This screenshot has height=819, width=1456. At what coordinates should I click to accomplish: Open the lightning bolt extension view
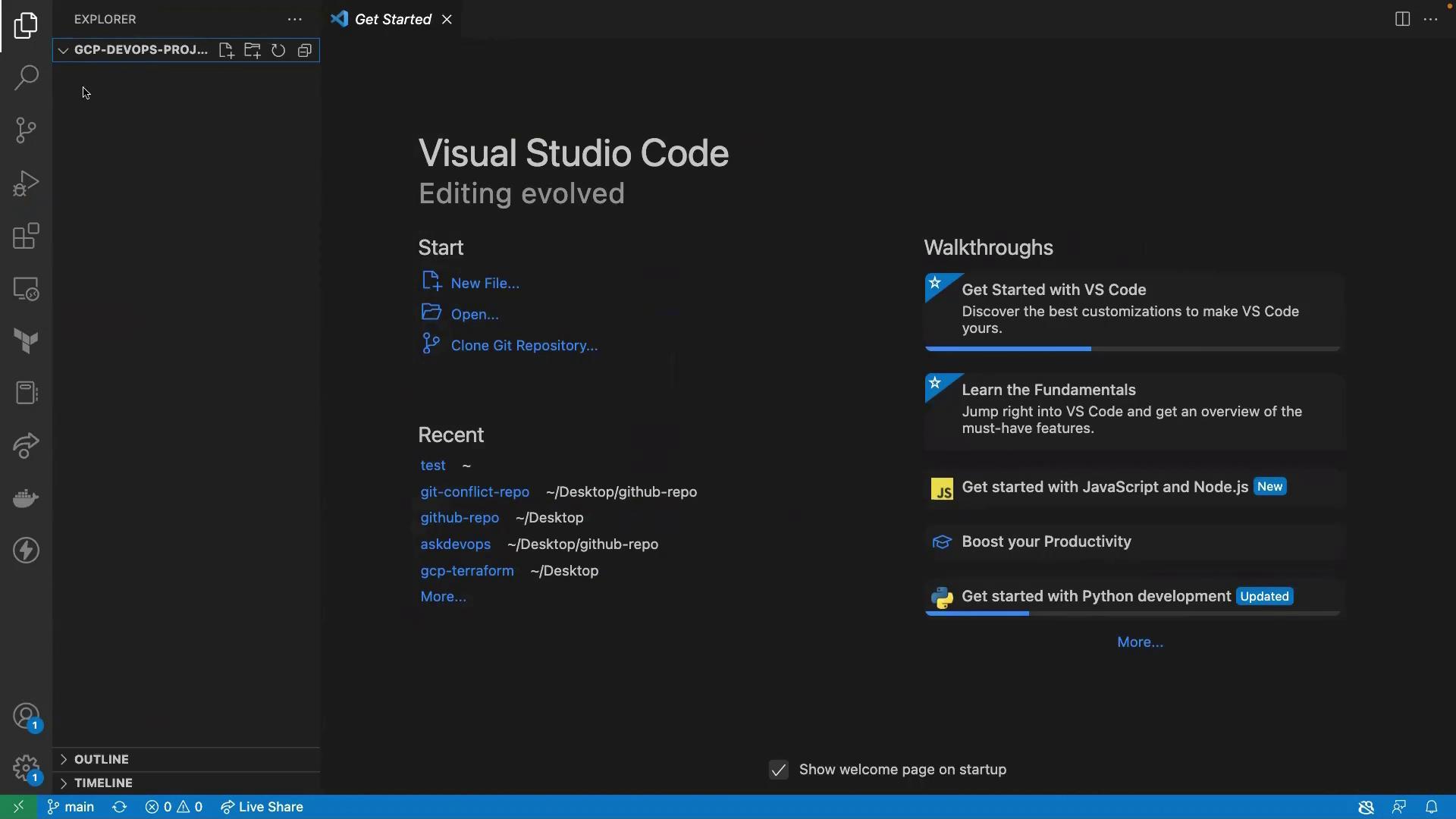coord(26,551)
